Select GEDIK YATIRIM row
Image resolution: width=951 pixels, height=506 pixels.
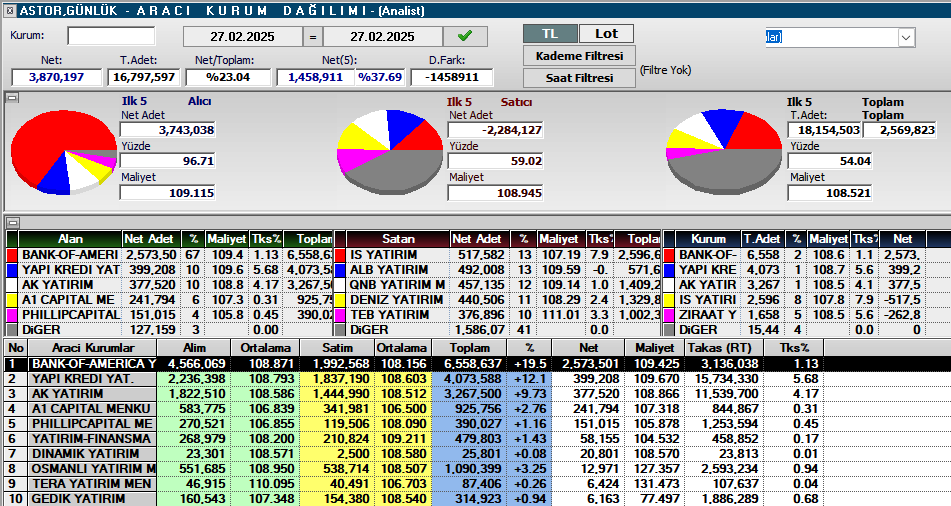476,499
